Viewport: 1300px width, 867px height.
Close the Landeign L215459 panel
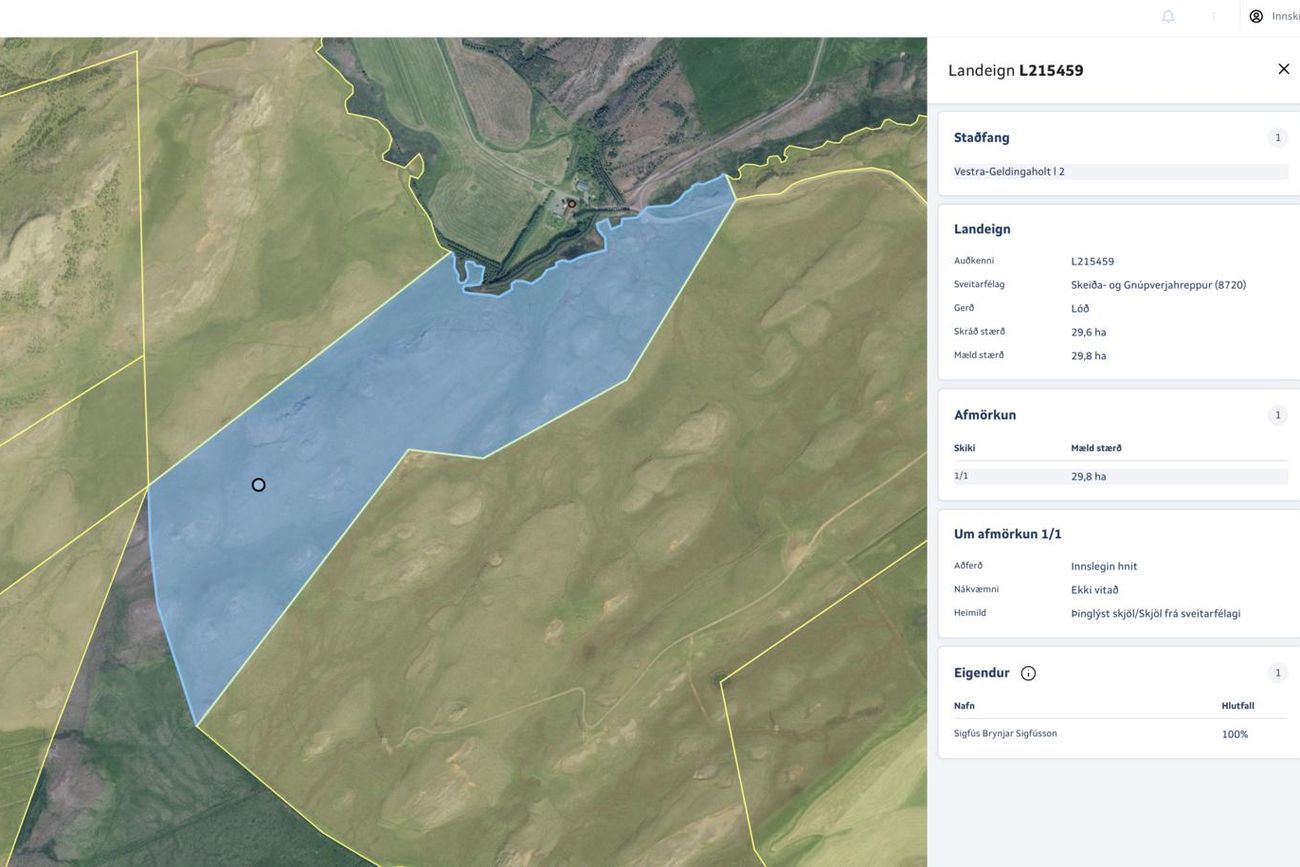click(1283, 69)
